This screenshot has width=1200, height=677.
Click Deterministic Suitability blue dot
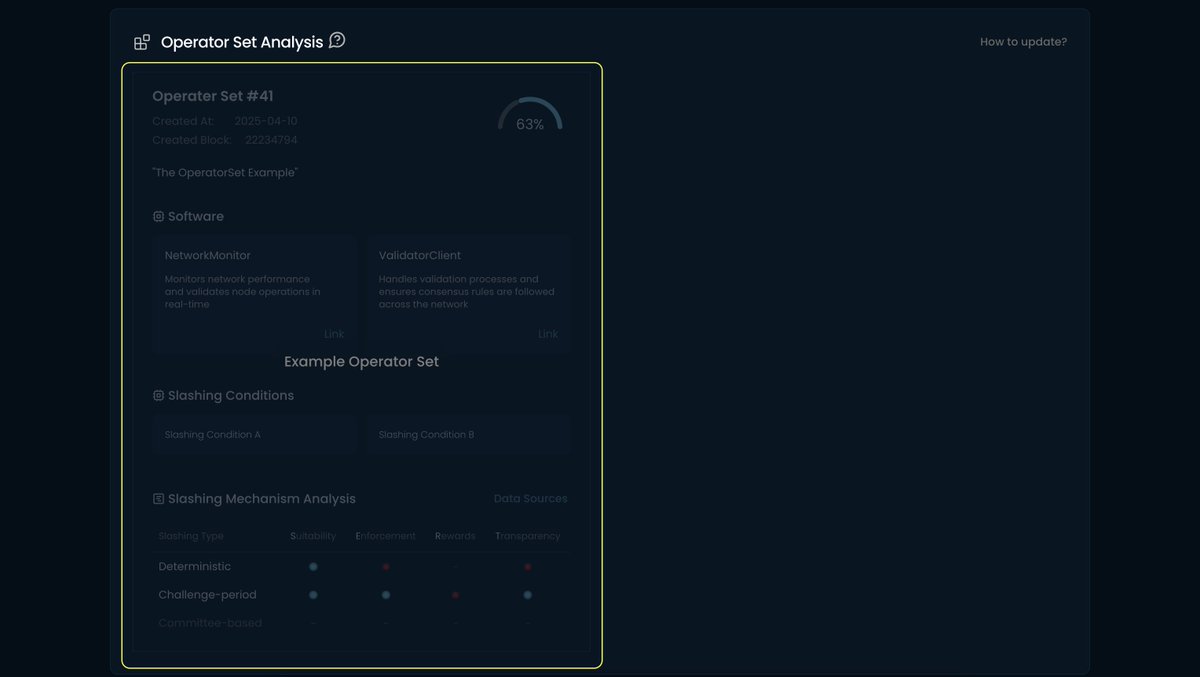click(x=313, y=566)
